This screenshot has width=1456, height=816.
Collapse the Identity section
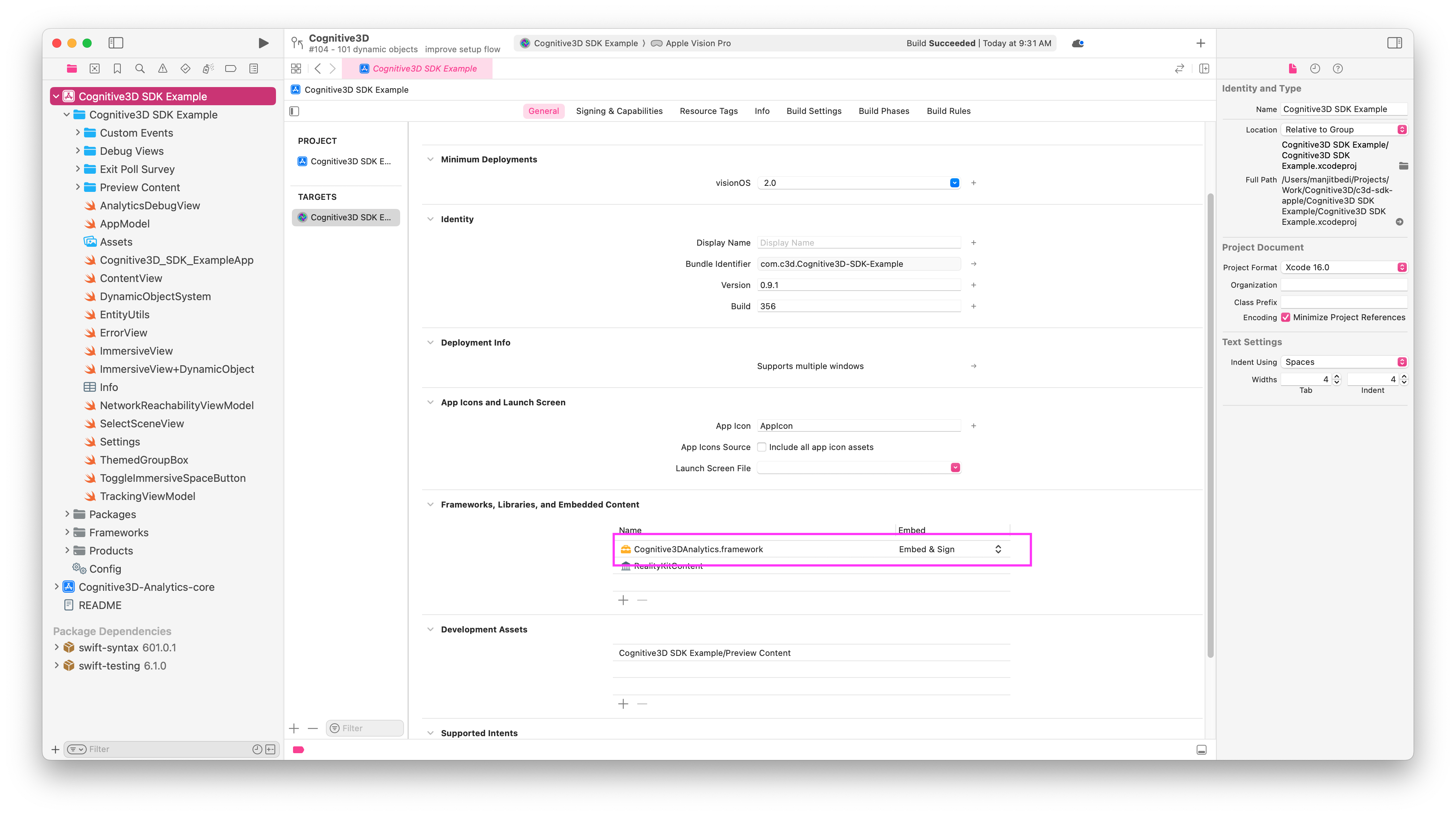click(430, 219)
